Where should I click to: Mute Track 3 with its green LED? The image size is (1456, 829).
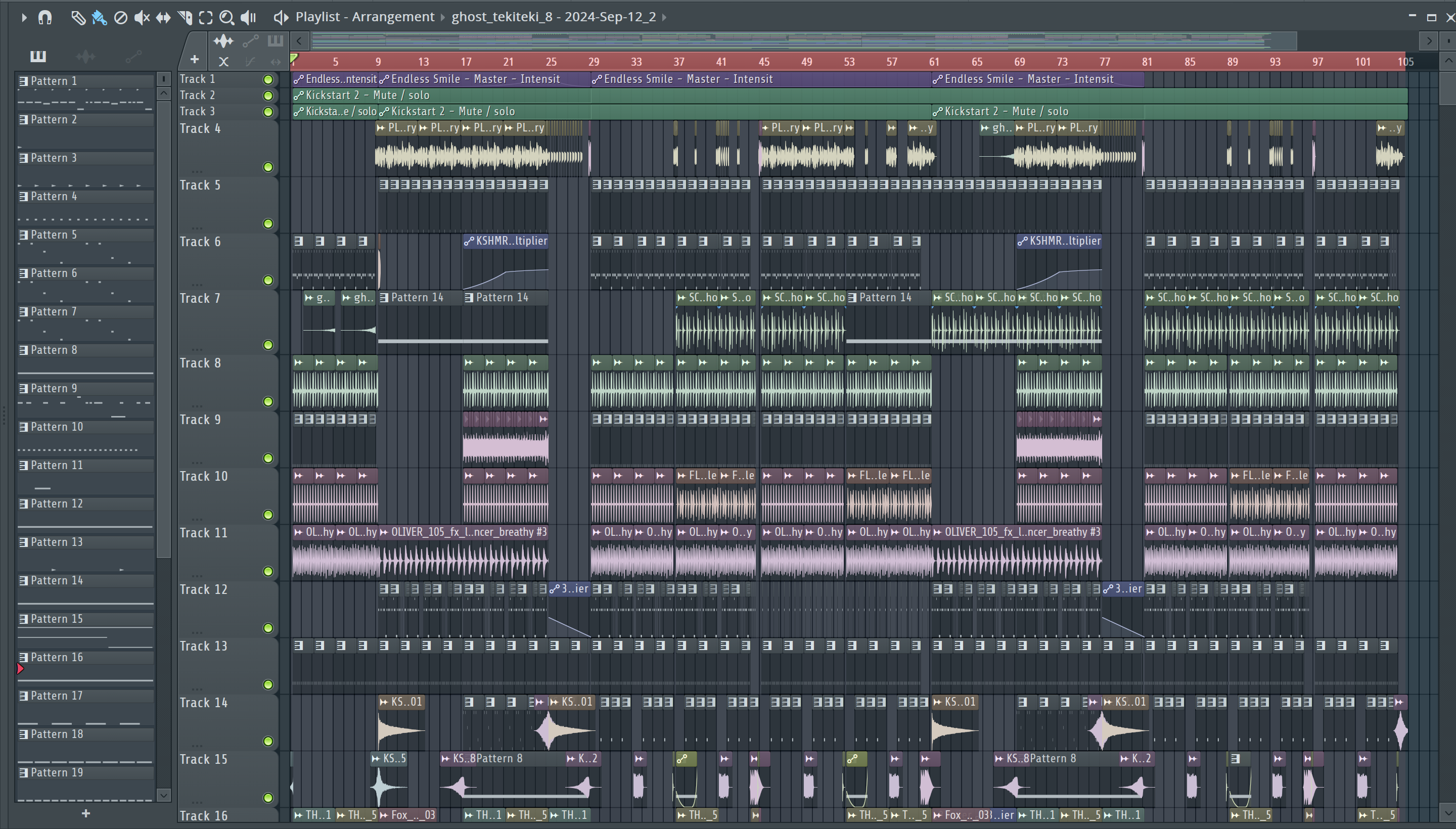coord(267,112)
